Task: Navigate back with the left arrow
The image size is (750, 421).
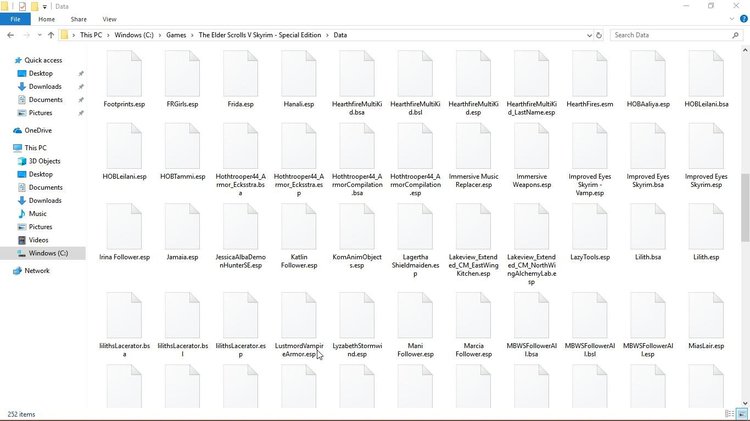Action: (x=11, y=35)
